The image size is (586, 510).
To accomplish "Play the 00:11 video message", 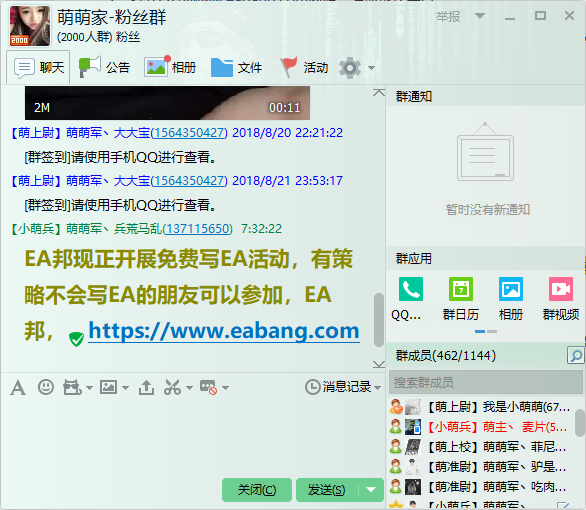I will [167, 103].
